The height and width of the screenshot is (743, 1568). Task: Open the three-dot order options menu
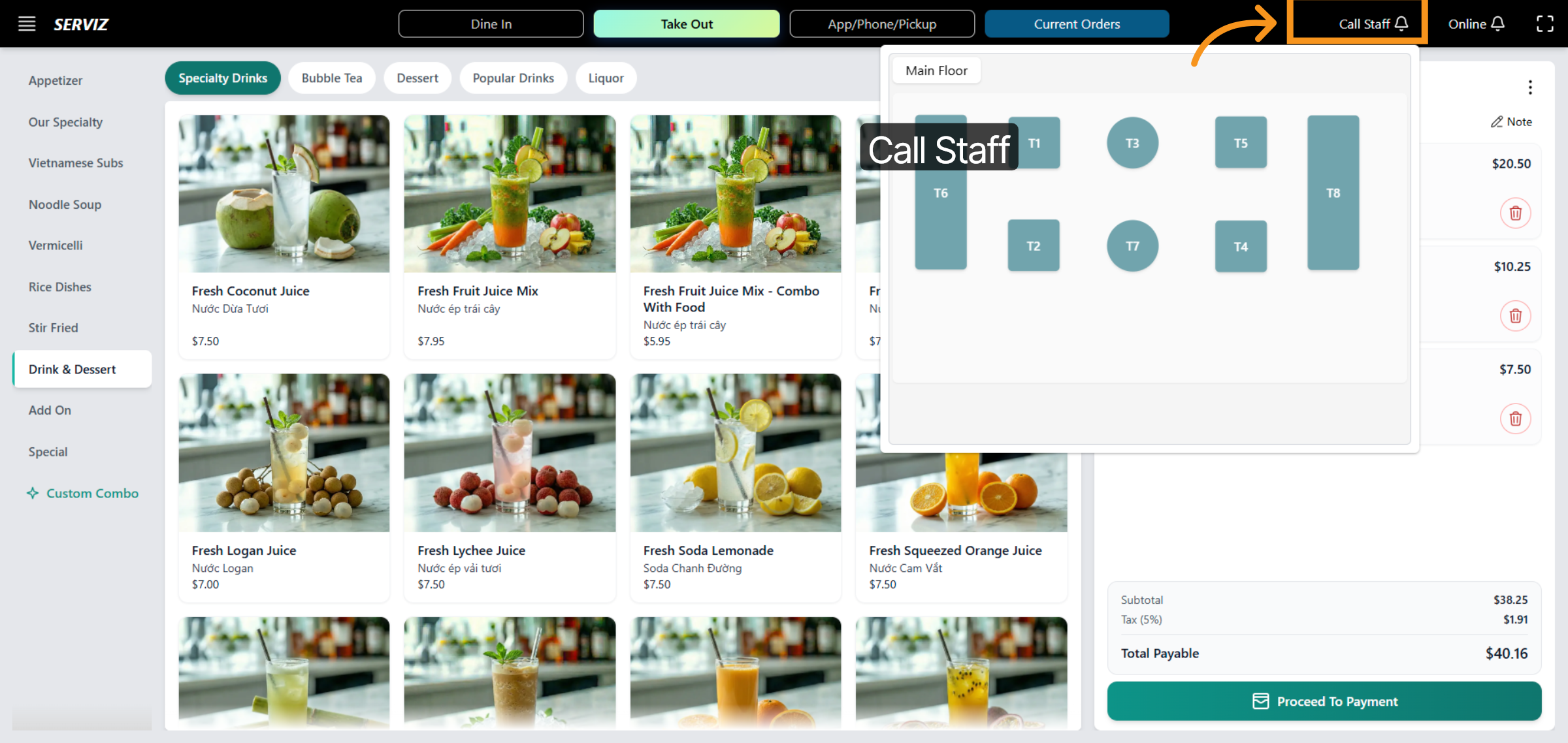click(x=1530, y=87)
